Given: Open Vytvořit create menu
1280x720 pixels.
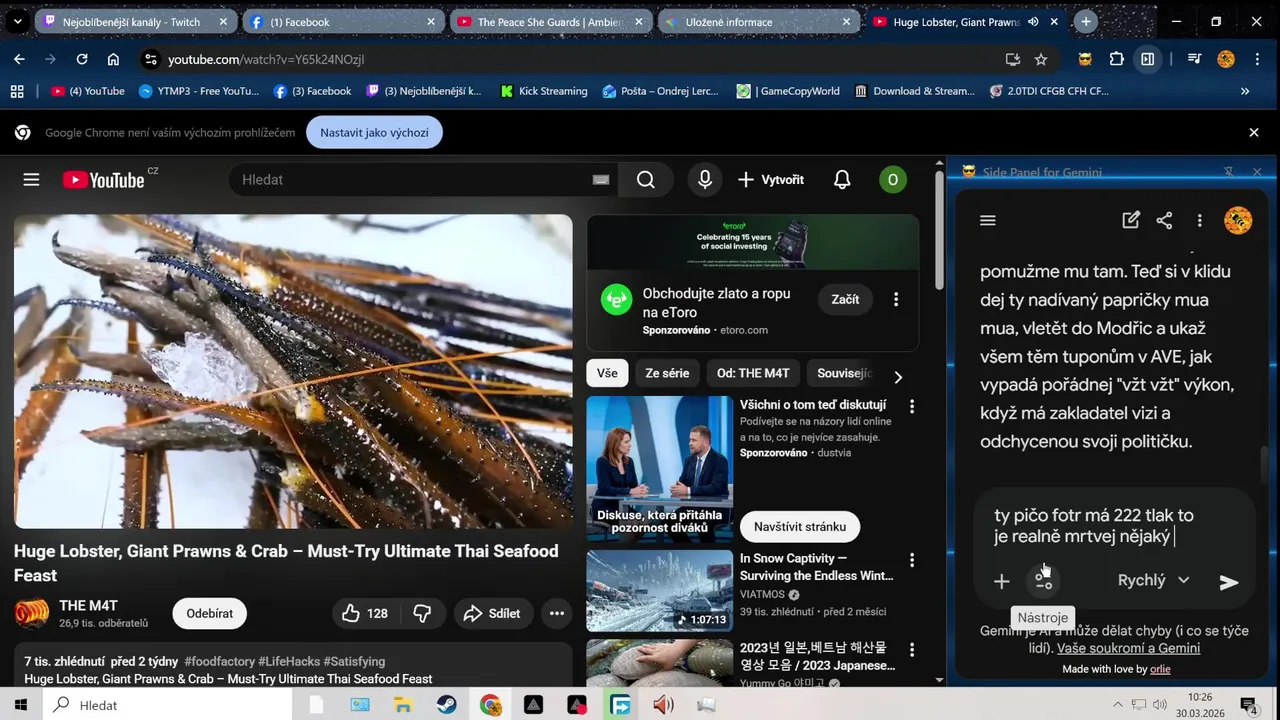Looking at the screenshot, I should point(771,180).
